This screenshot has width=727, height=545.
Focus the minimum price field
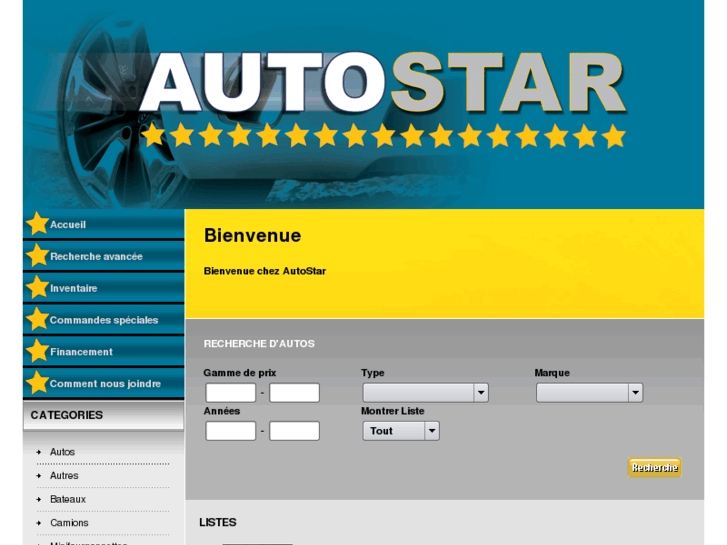coord(230,393)
